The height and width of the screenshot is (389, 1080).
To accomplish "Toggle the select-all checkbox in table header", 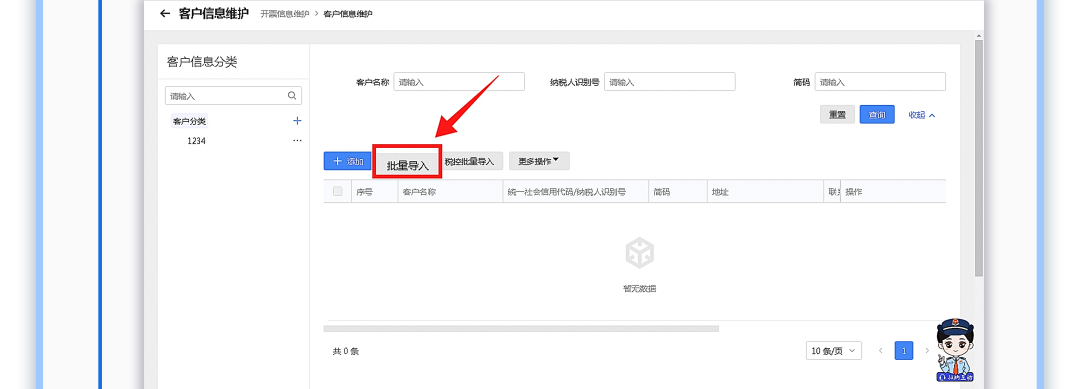I will tap(338, 191).
